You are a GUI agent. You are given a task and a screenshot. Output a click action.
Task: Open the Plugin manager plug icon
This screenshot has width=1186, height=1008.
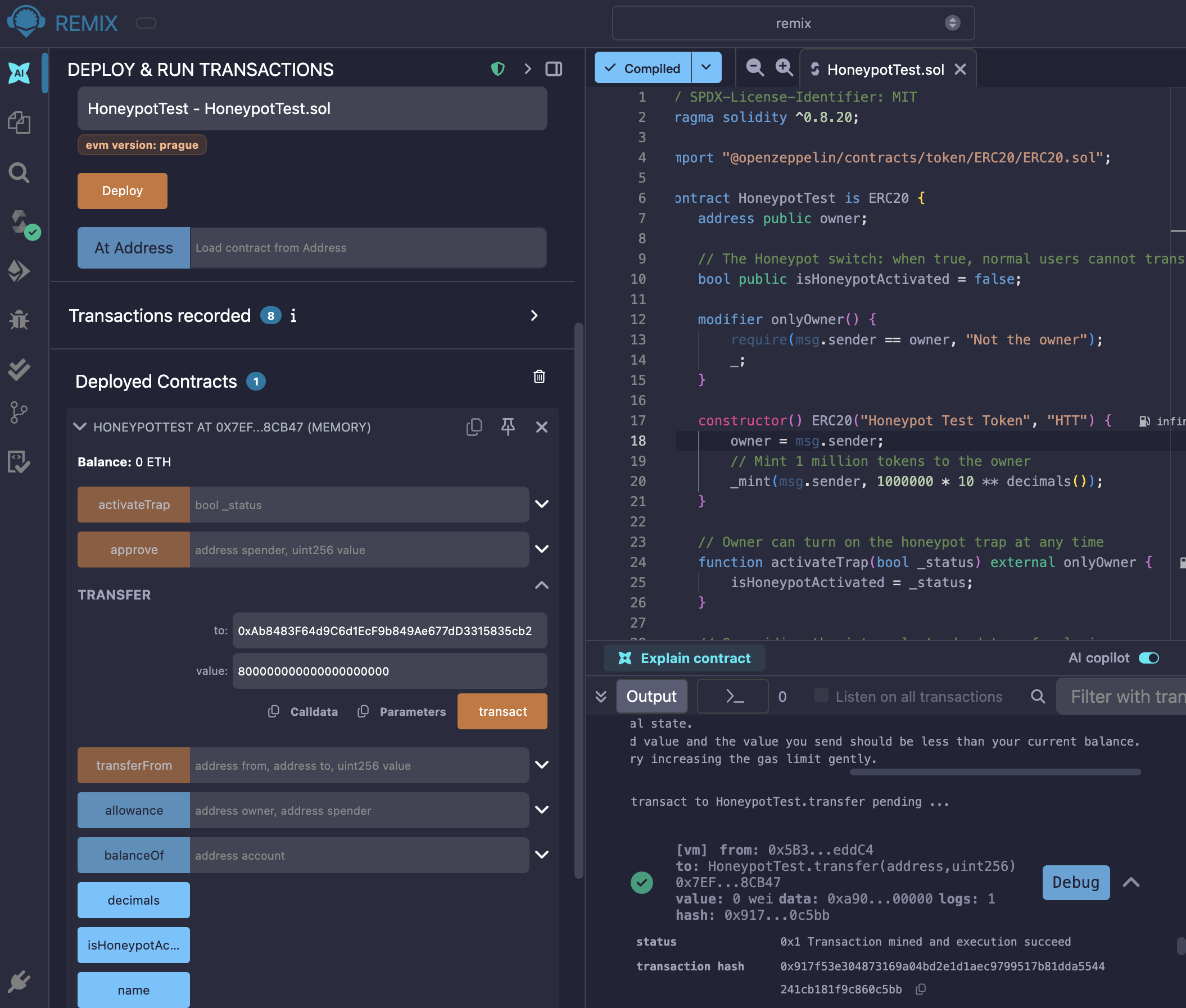(19, 982)
